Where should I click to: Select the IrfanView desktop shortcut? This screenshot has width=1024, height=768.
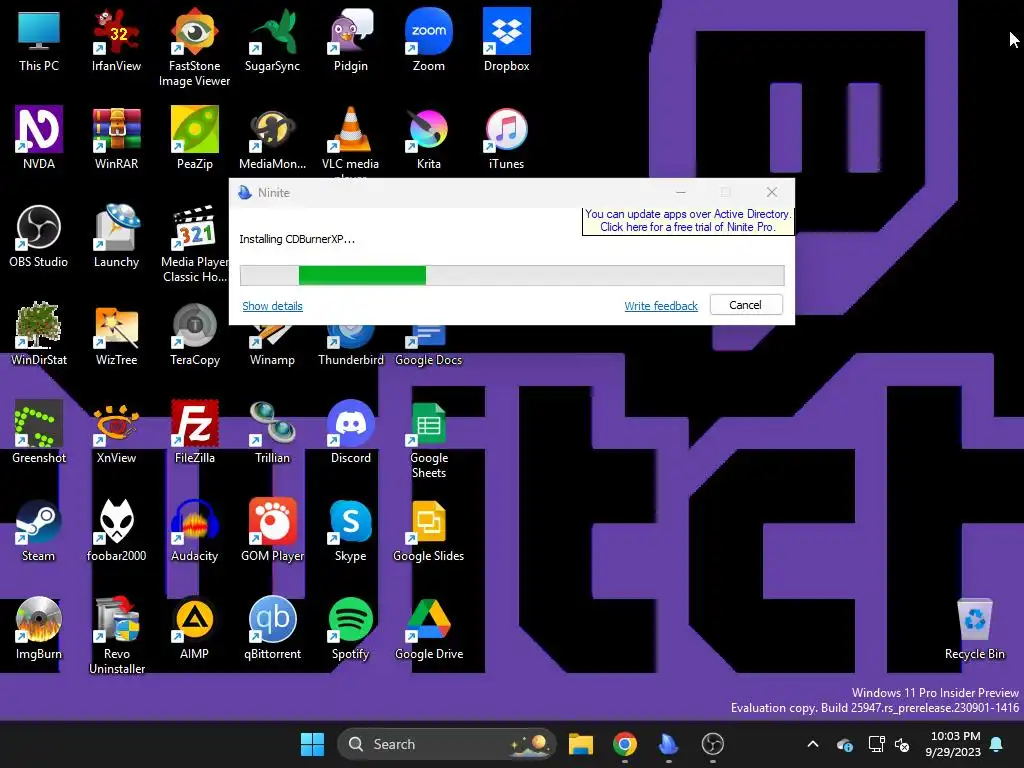point(116,40)
